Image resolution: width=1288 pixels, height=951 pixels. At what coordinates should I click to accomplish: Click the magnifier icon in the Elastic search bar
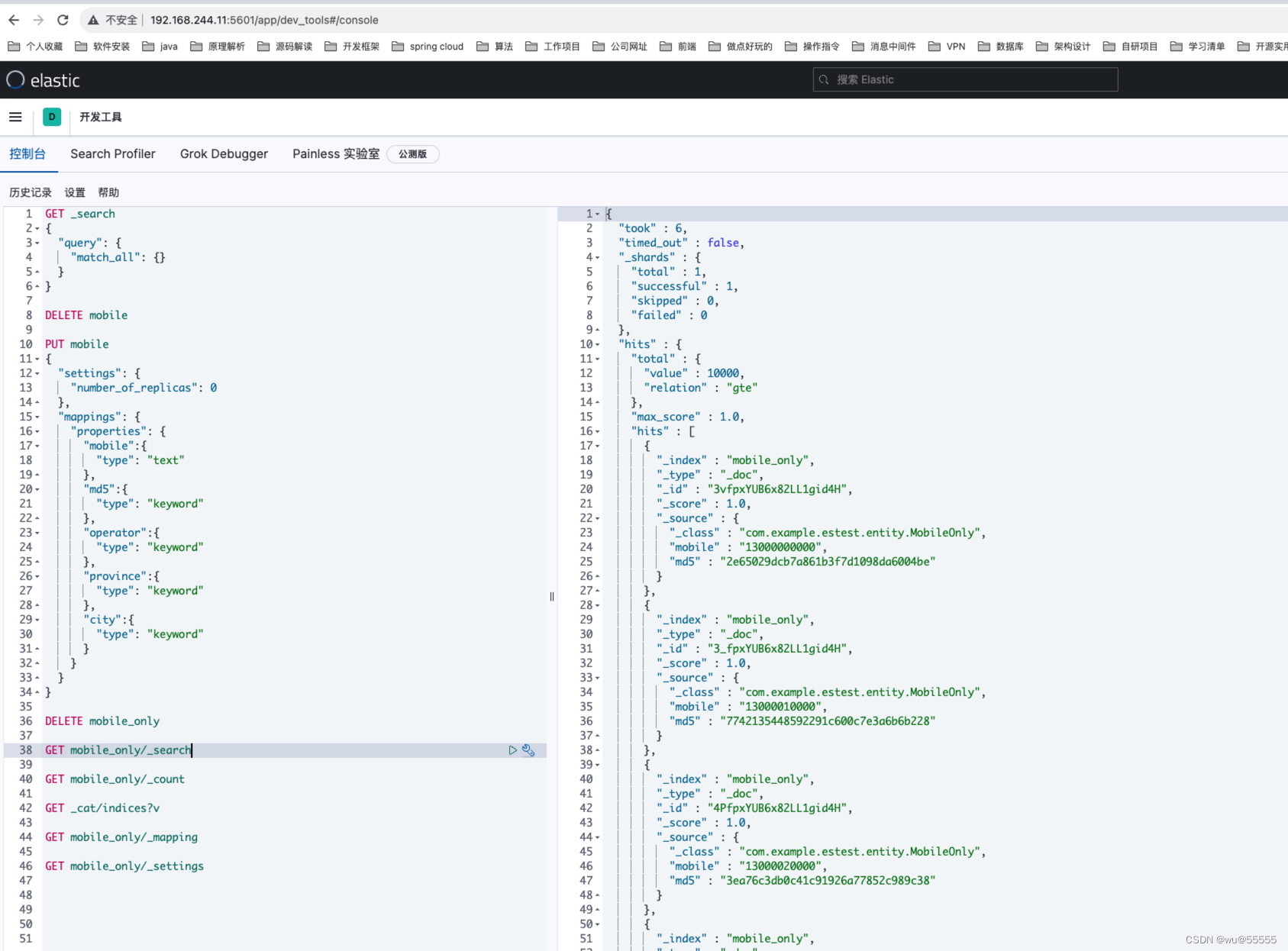pyautogui.click(x=824, y=79)
